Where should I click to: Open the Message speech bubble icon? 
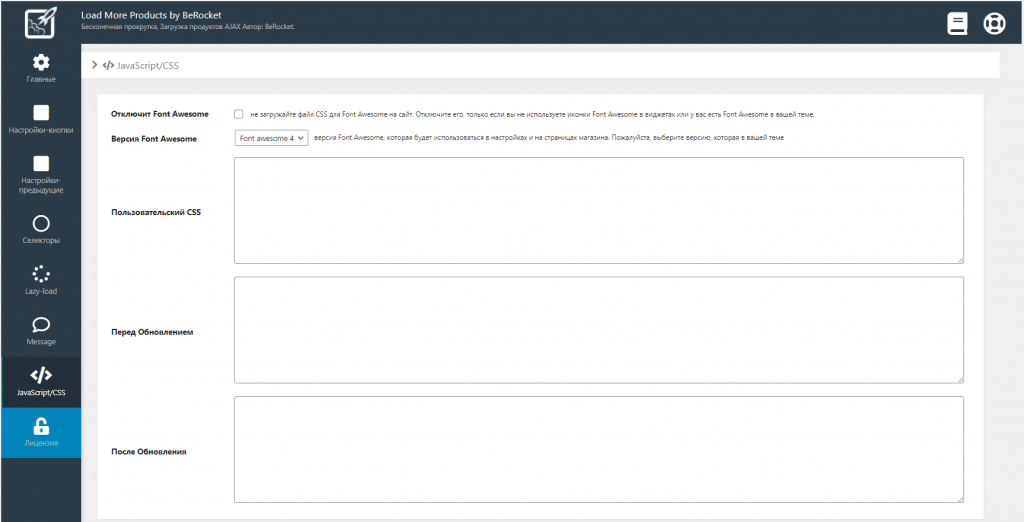click(x=41, y=325)
